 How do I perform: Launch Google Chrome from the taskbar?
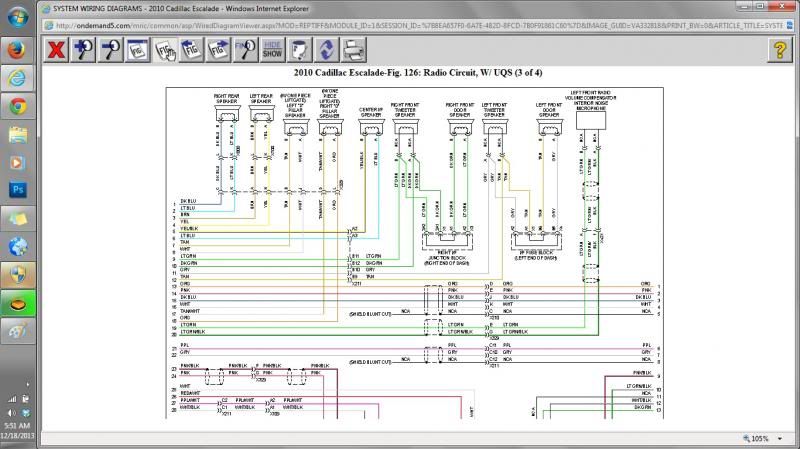pyautogui.click(x=17, y=107)
